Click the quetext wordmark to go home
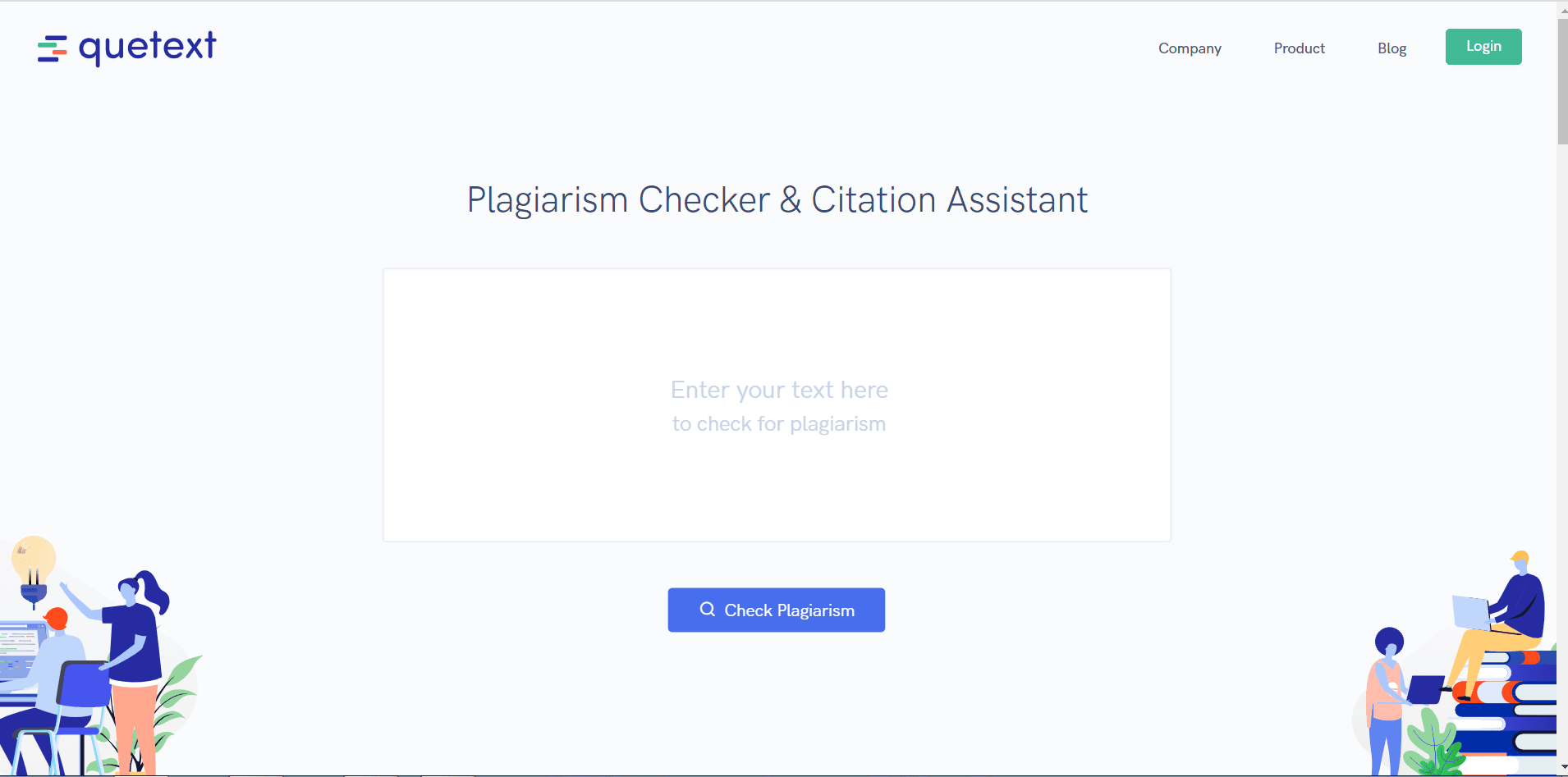 [x=148, y=48]
